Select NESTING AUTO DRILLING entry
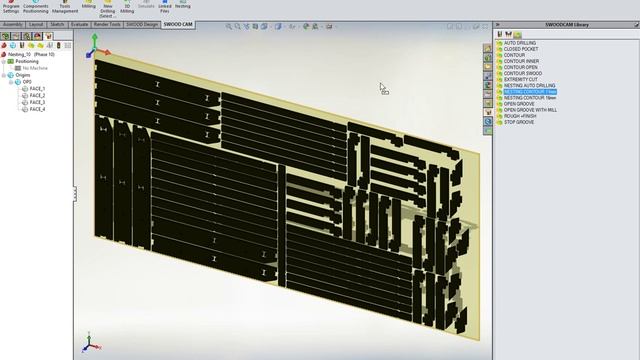The height and width of the screenshot is (360, 640). click(529, 86)
